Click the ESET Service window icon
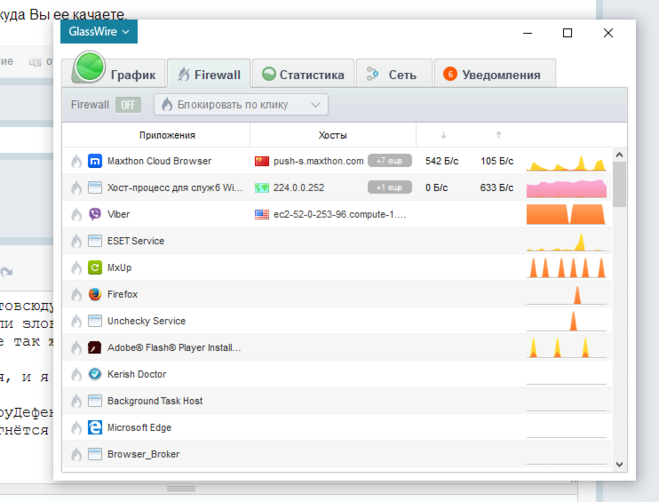659x502 pixels. (x=95, y=241)
